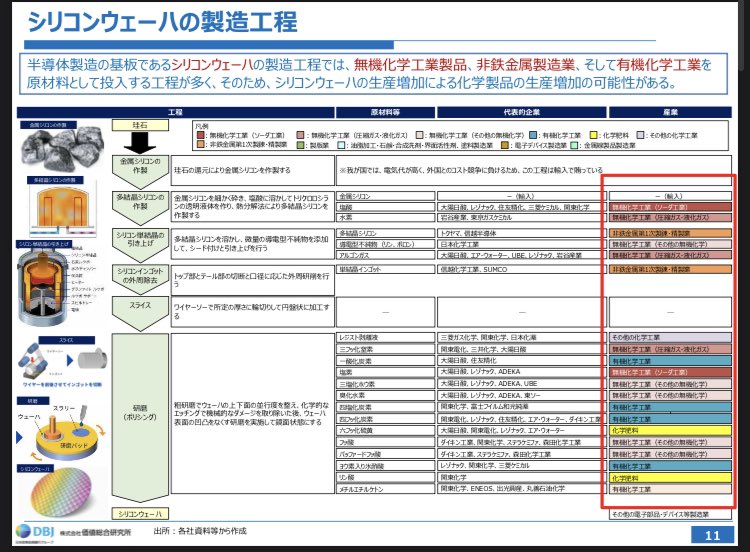Click the 塩酸 raw material cell
Image resolution: width=750 pixels, height=552 pixels.
(x=386, y=208)
